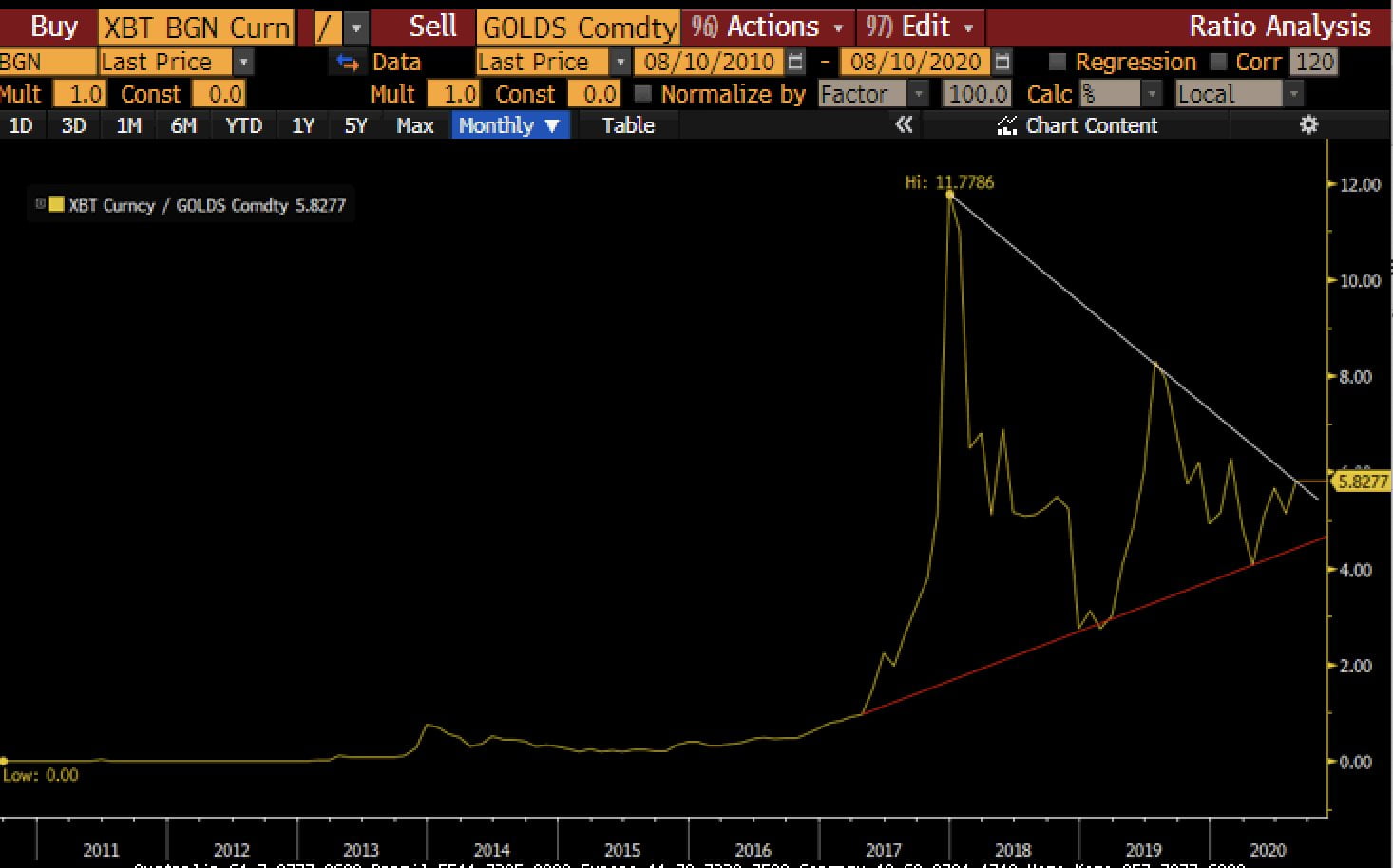
Task: Click the Chart Content icon
Action: [x=1006, y=125]
